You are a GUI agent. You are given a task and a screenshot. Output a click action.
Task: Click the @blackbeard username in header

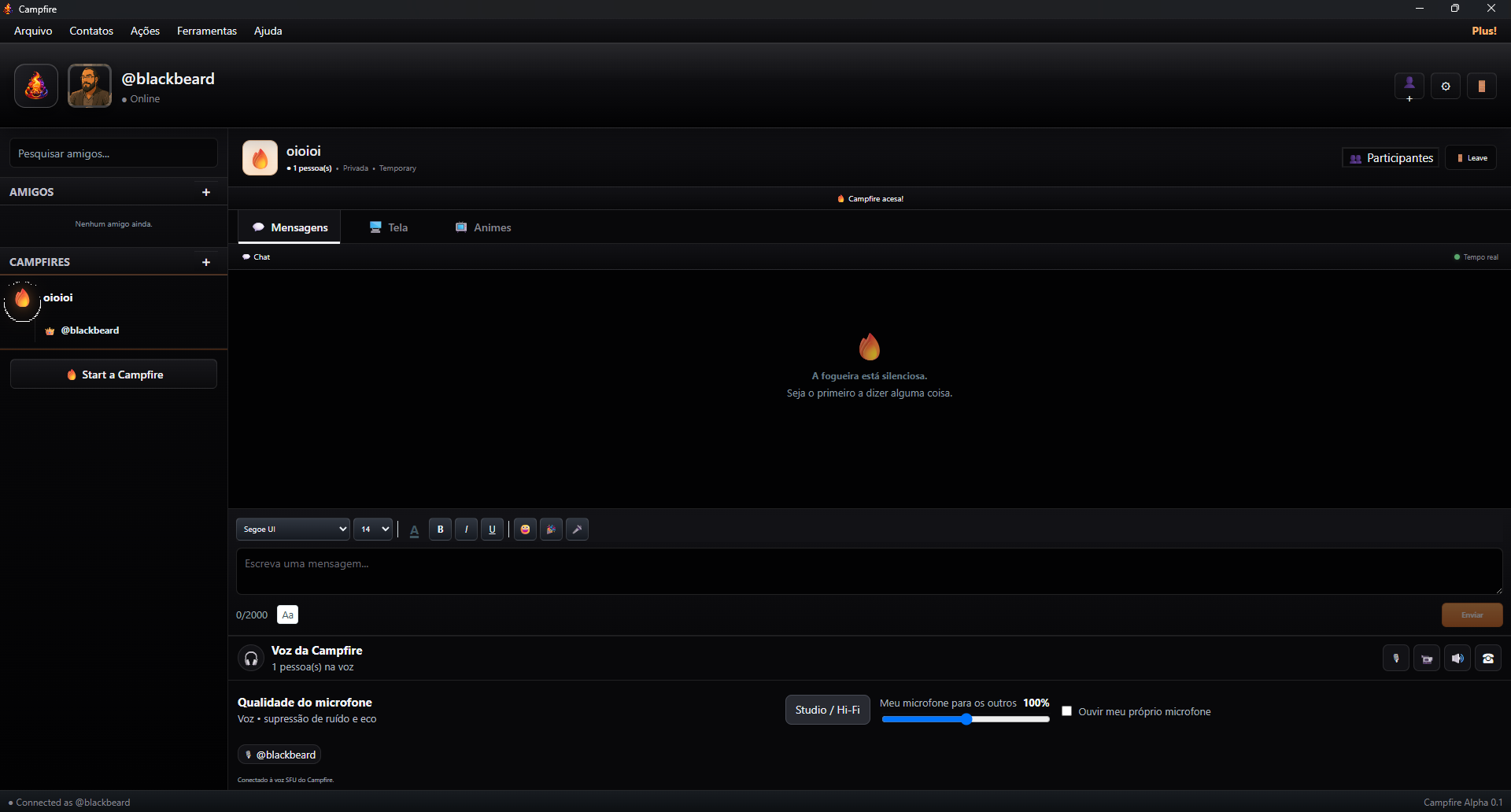tap(168, 79)
